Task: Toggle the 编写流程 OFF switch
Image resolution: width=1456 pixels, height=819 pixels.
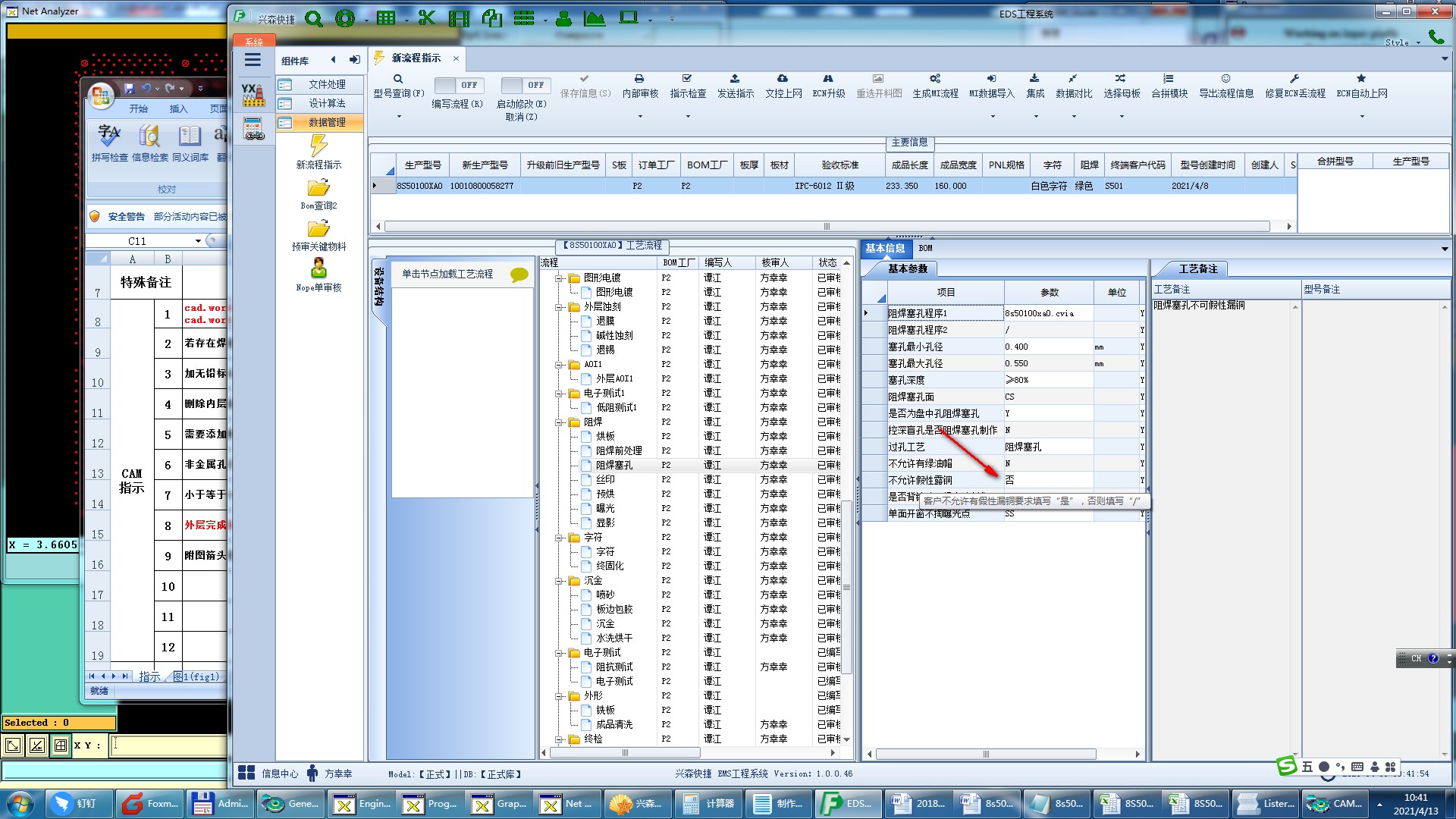Action: pyautogui.click(x=460, y=85)
